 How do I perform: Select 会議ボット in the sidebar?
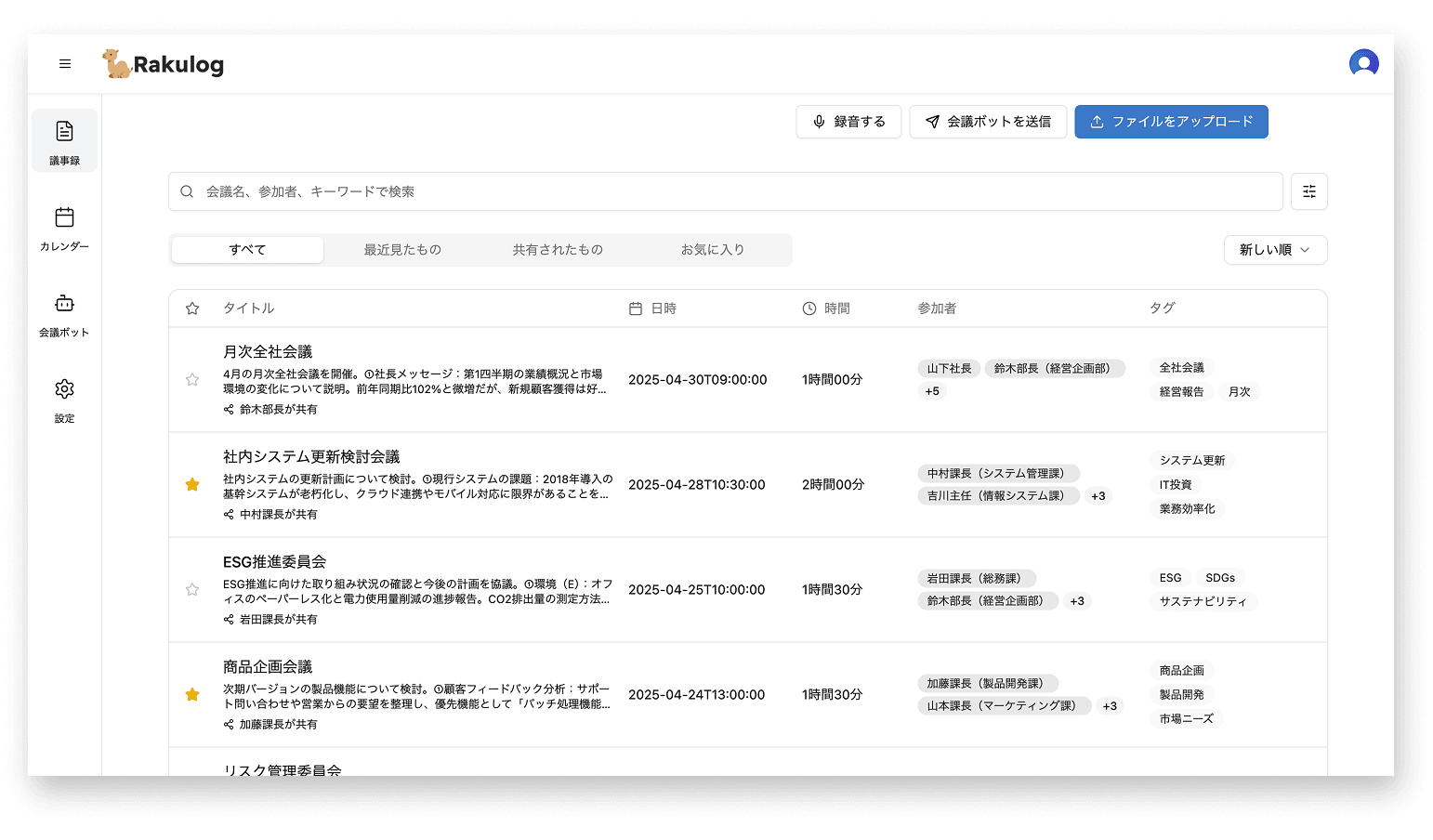pos(64,314)
